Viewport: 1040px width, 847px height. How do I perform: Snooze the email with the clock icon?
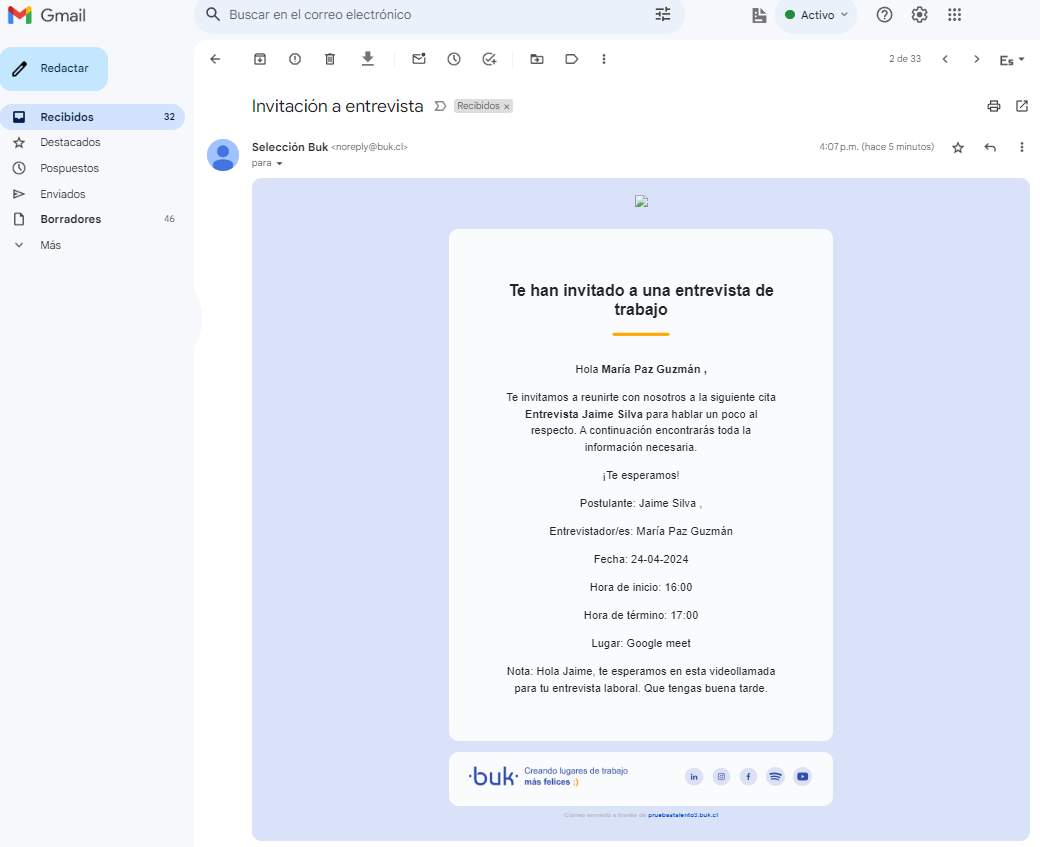pyautogui.click(x=454, y=59)
